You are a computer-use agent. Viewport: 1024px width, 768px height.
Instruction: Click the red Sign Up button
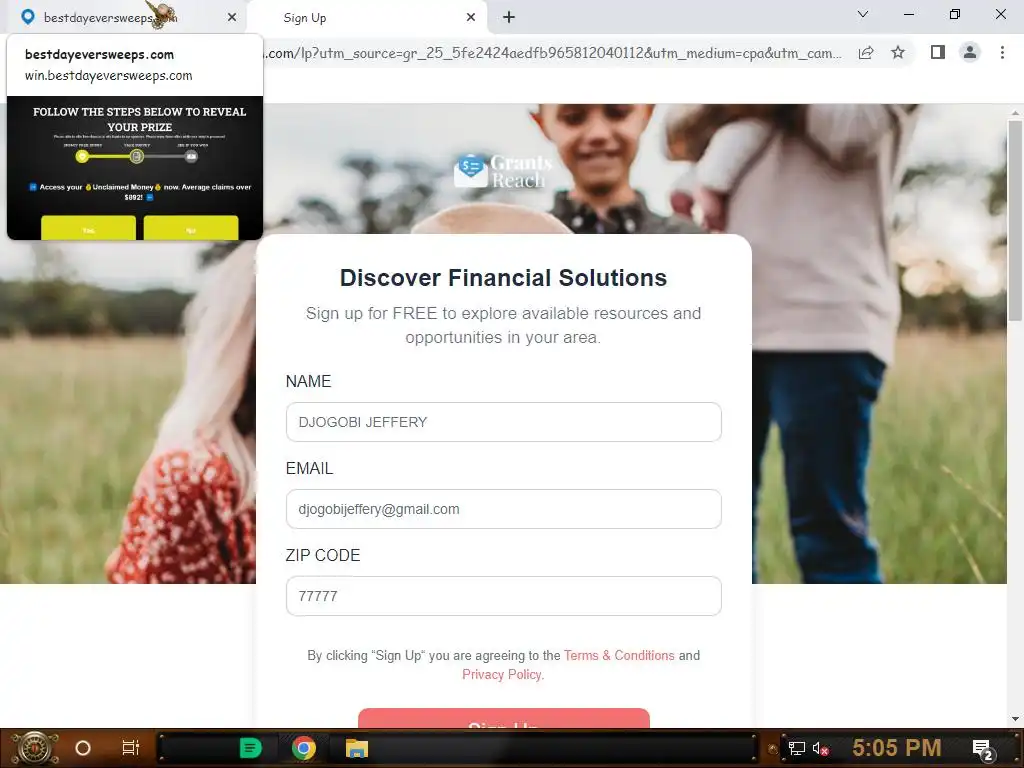pyautogui.click(x=504, y=718)
